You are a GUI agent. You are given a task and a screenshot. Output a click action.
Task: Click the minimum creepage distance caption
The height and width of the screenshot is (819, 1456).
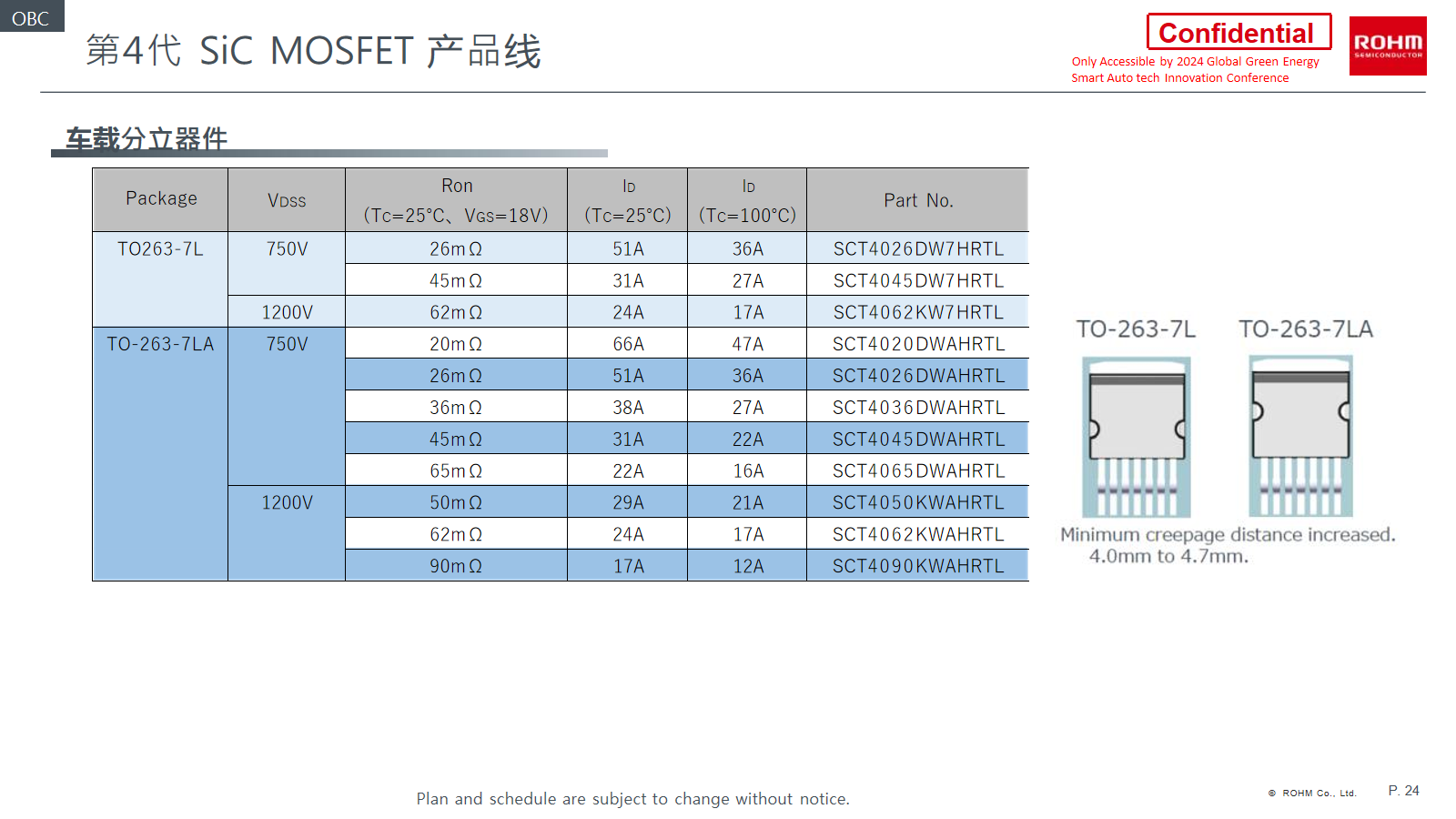1227,545
